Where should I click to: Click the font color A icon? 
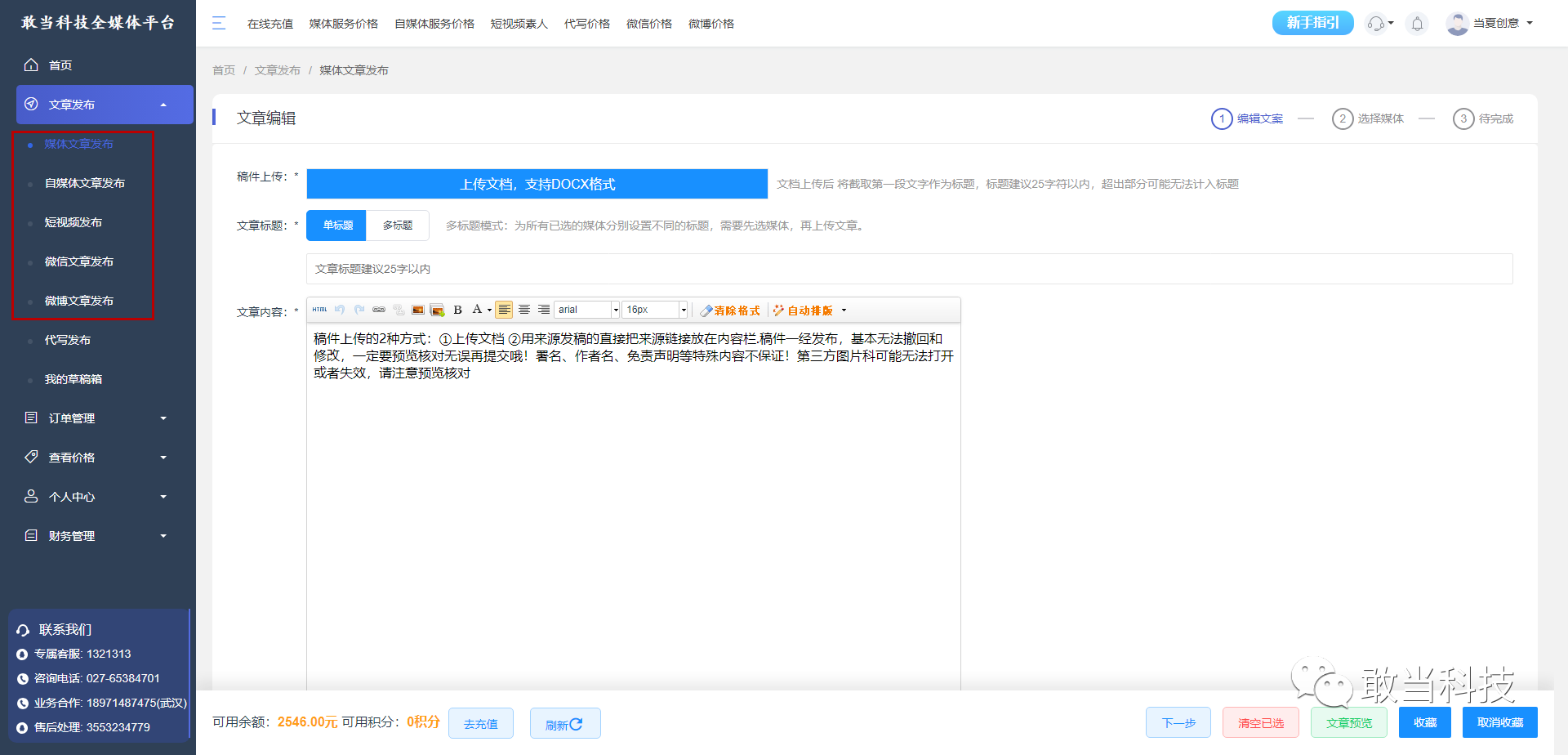click(477, 310)
